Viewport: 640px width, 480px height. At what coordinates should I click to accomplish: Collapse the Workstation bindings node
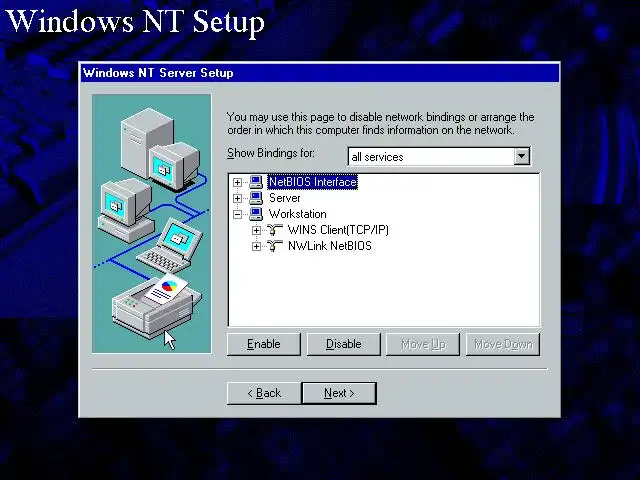pos(237,214)
